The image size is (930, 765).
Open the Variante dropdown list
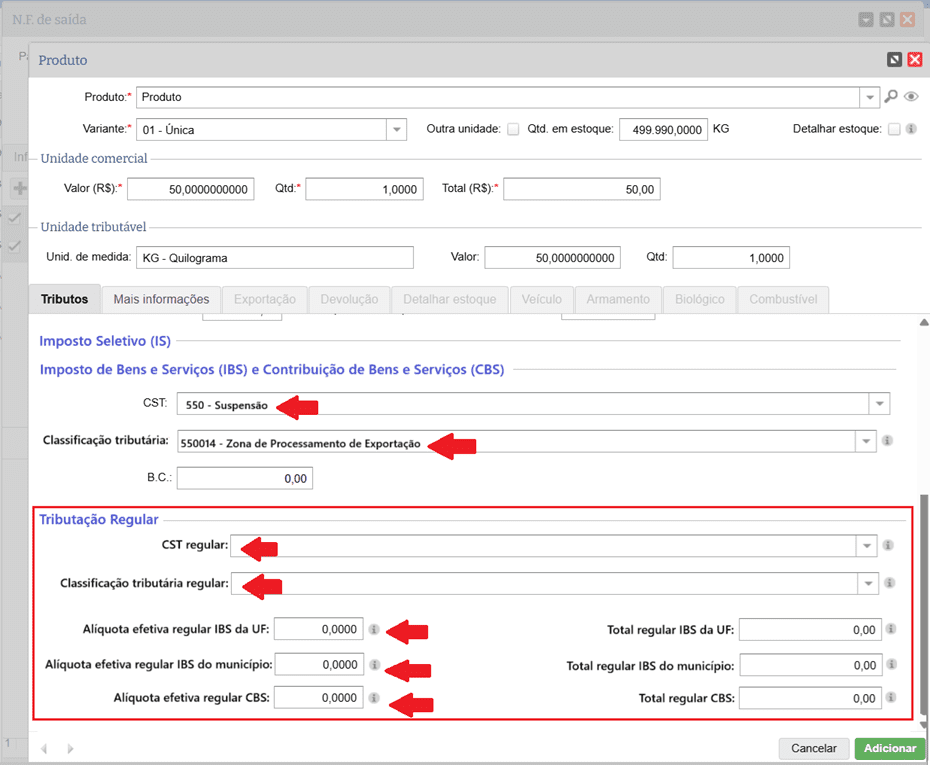click(396, 130)
